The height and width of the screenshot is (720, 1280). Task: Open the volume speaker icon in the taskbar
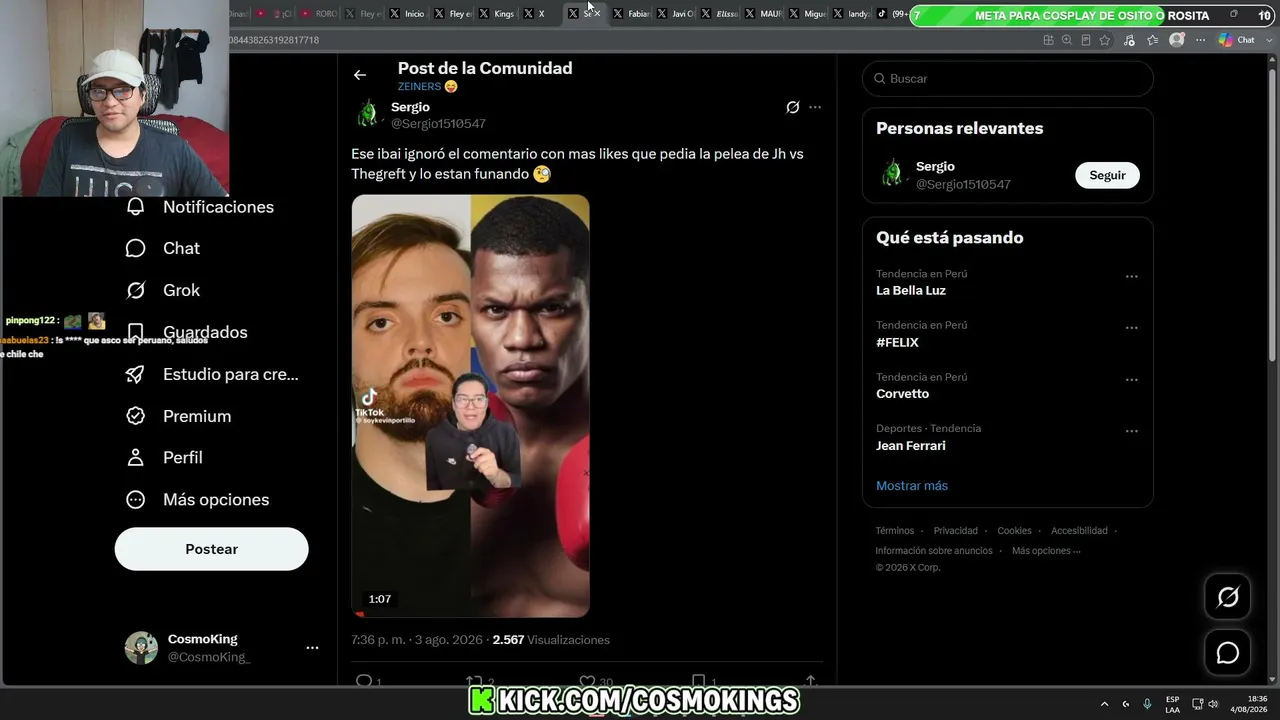click(1213, 704)
